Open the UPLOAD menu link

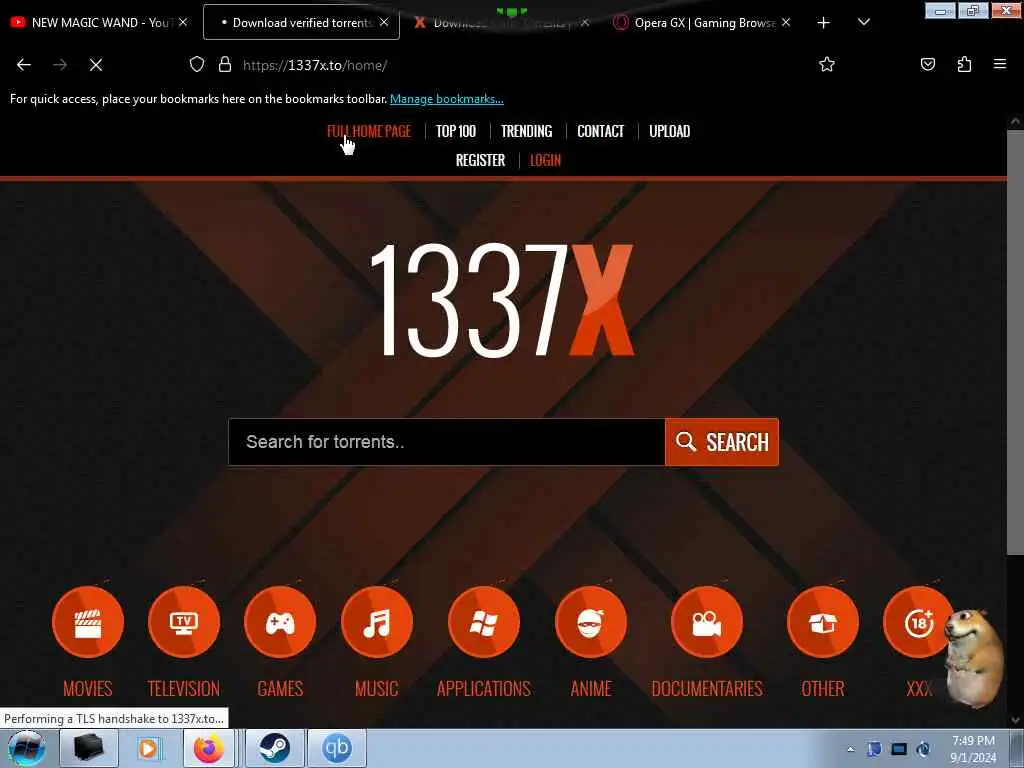tap(669, 131)
